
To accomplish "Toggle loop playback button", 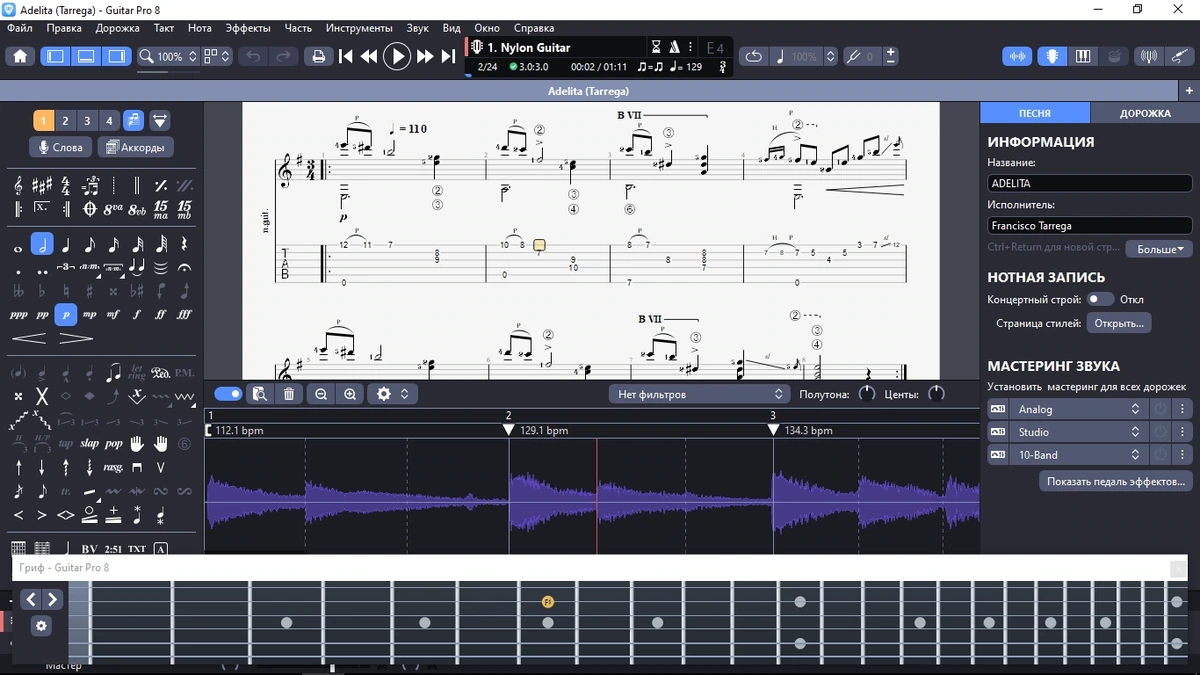I will [x=754, y=56].
